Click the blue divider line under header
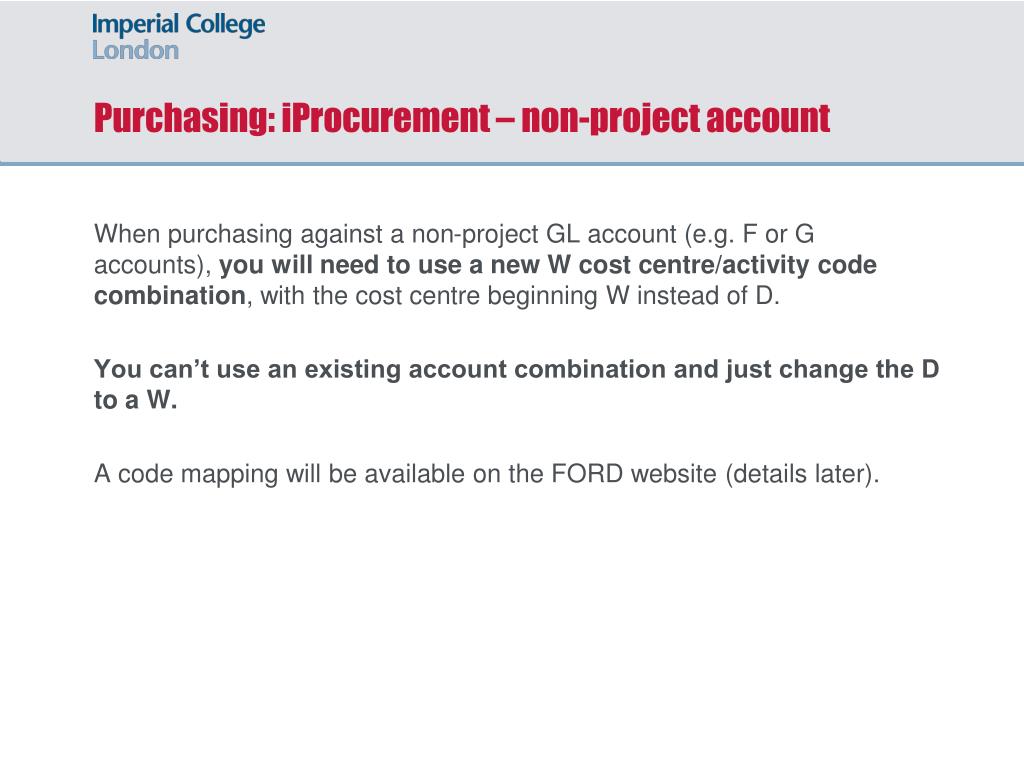The image size is (1024, 768). pyautogui.click(x=512, y=163)
